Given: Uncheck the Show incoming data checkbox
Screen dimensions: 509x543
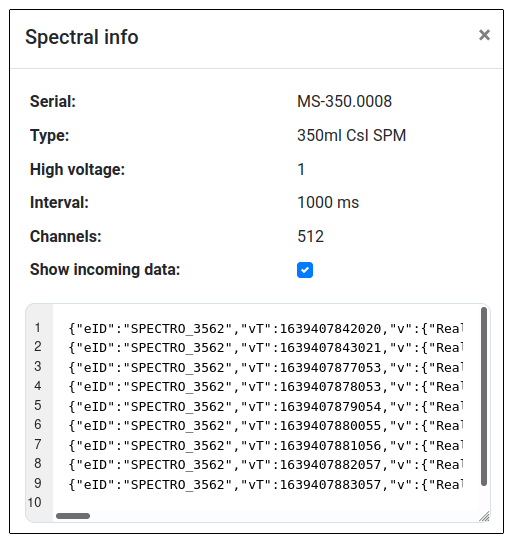Looking at the screenshot, I should click(305, 270).
